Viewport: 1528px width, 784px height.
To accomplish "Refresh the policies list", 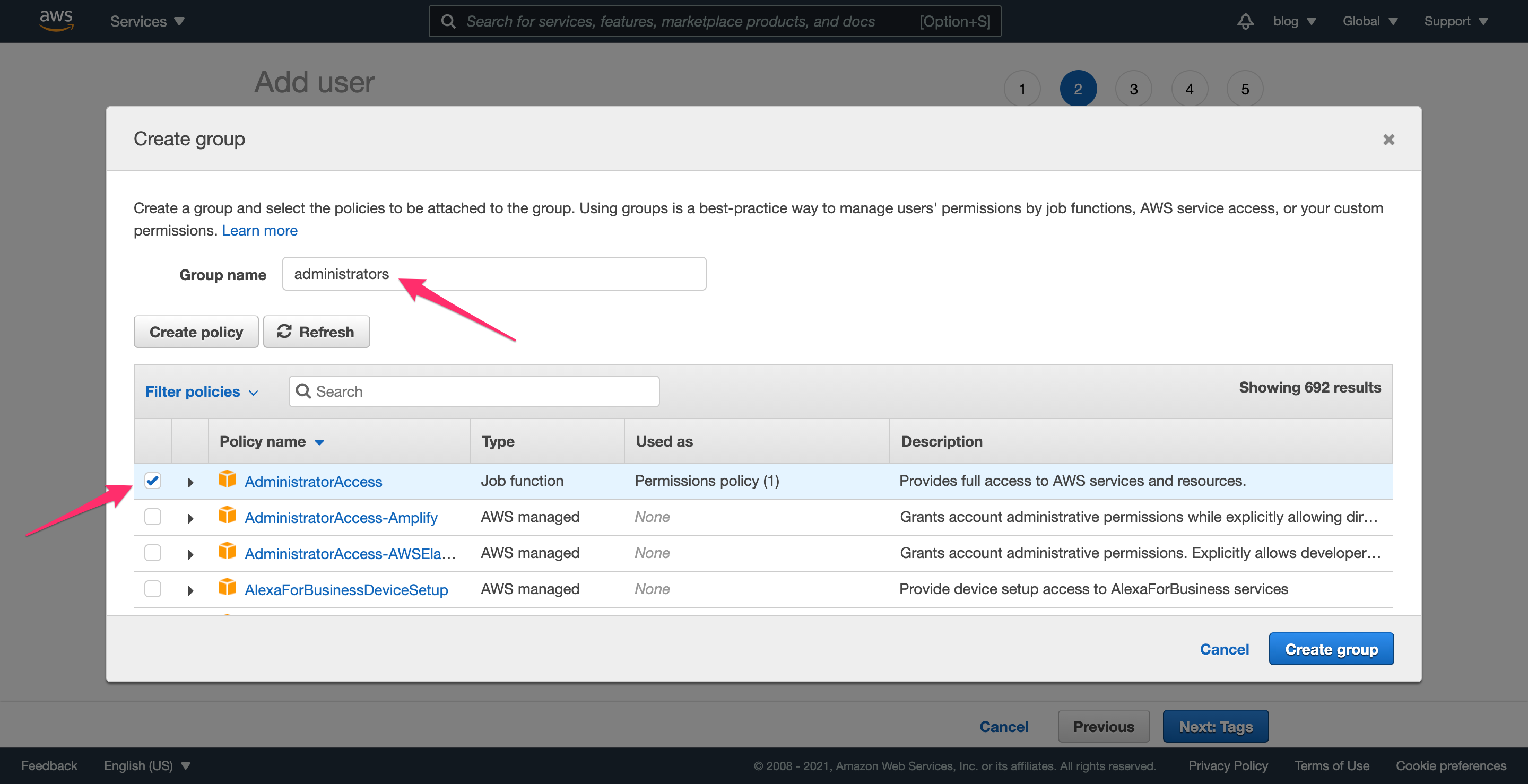I will pos(316,332).
